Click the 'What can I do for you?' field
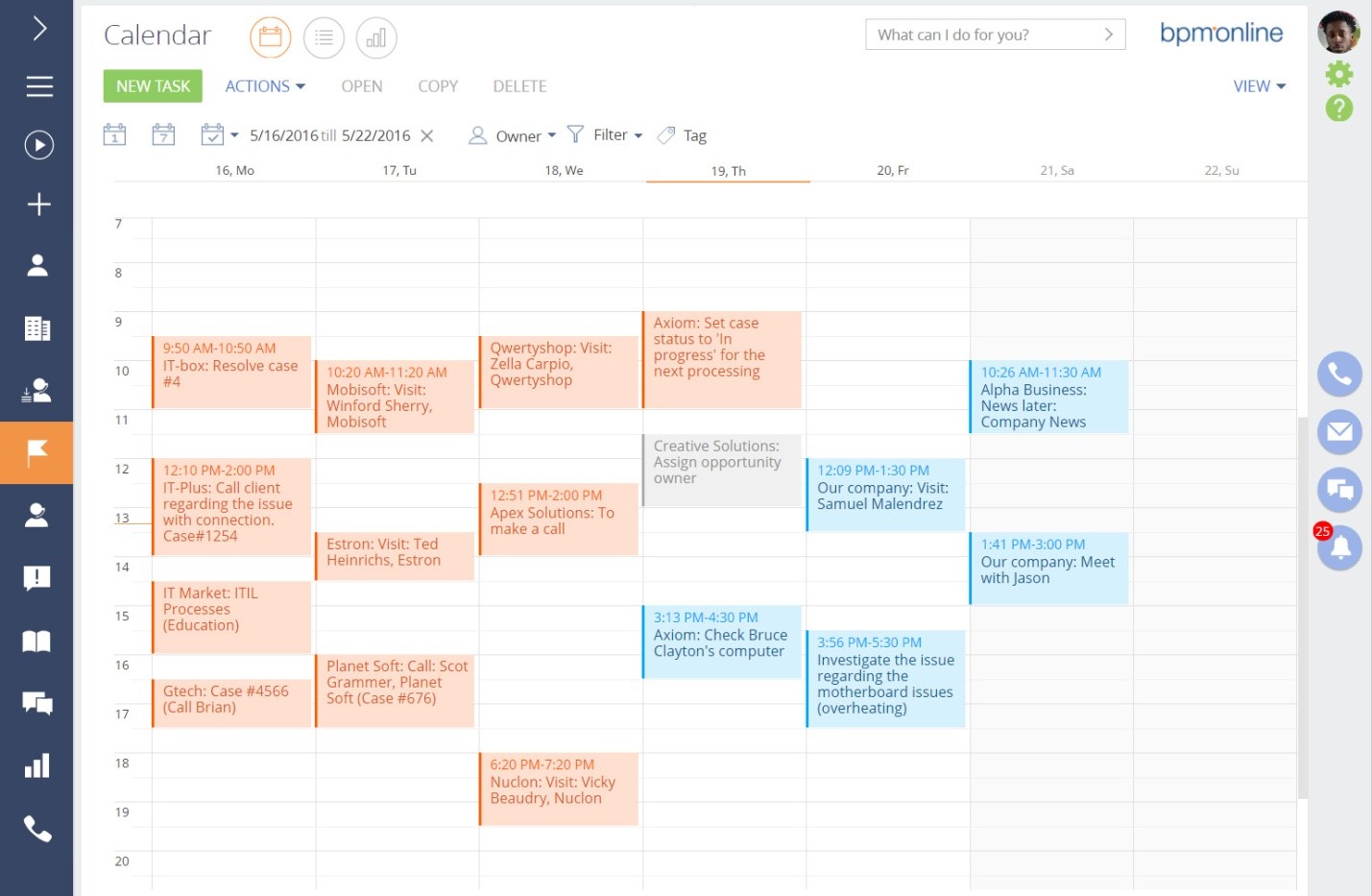Image resolution: width=1372 pixels, height=896 pixels. tap(984, 35)
